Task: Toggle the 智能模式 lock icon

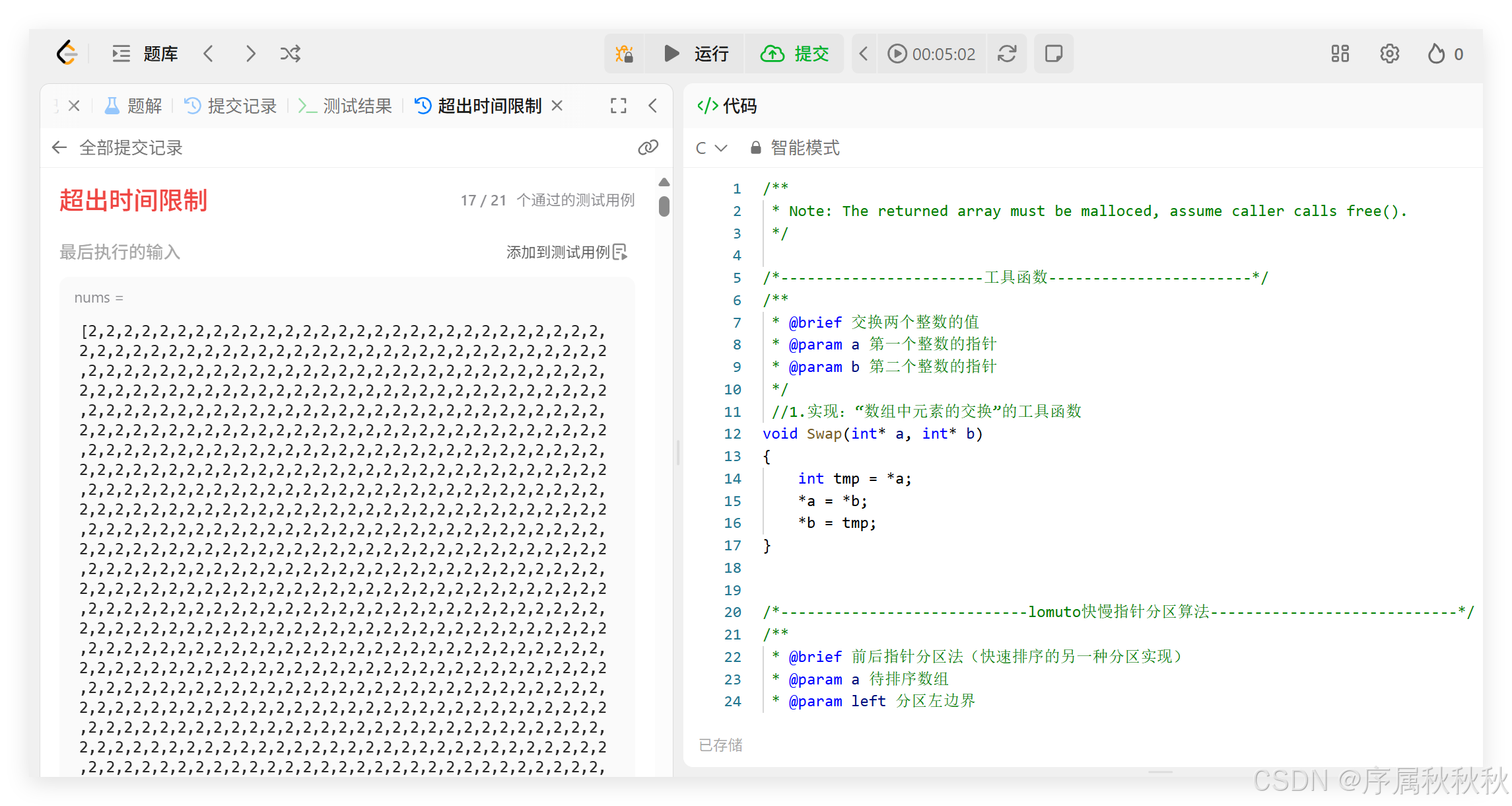Action: pyautogui.click(x=755, y=147)
